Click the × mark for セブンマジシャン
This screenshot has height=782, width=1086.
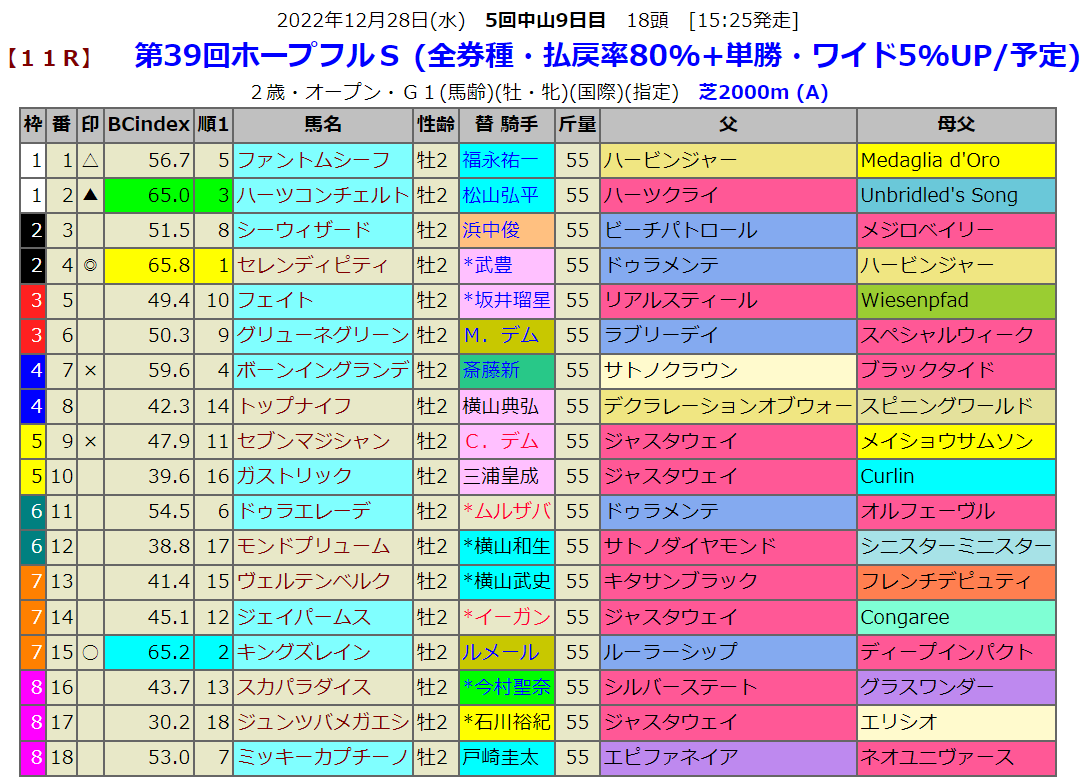pos(90,441)
